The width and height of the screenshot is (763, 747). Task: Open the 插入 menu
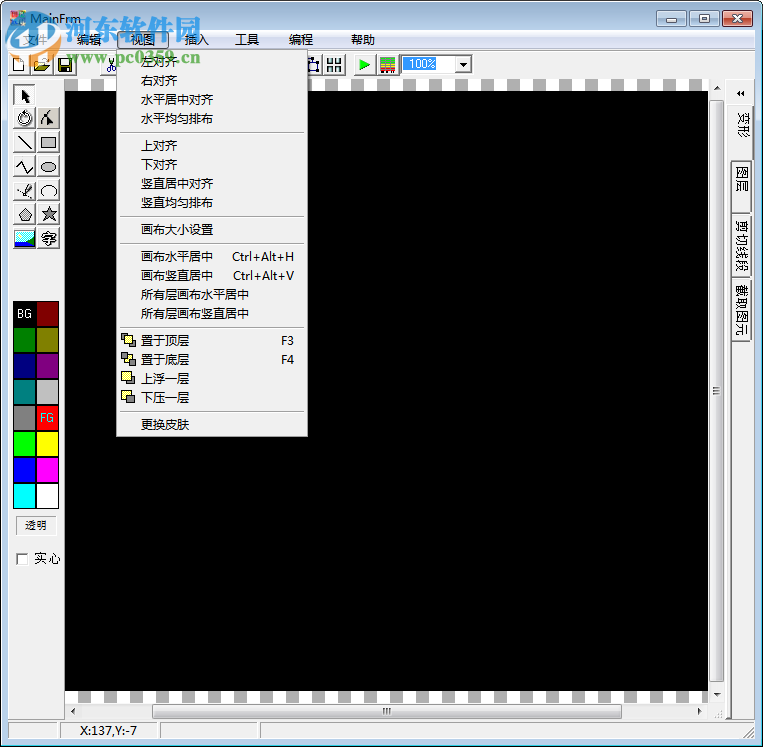(x=197, y=40)
